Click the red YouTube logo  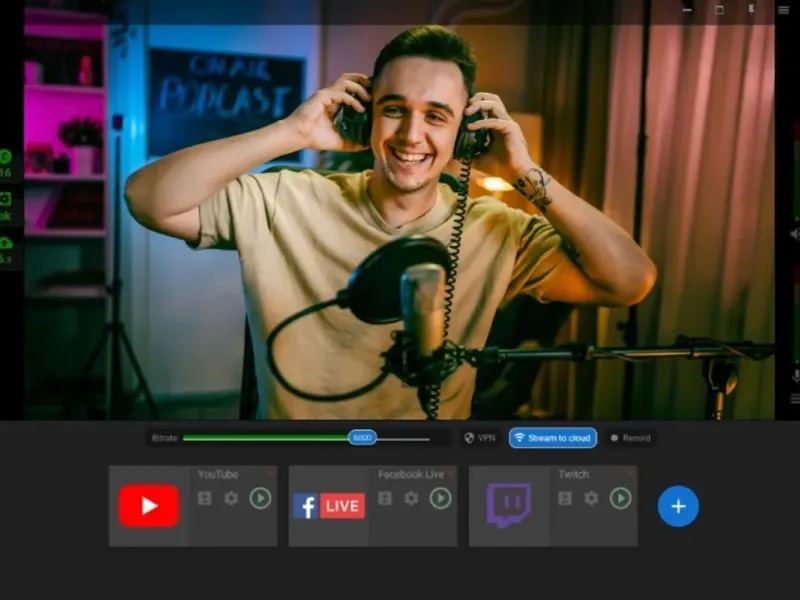click(149, 506)
